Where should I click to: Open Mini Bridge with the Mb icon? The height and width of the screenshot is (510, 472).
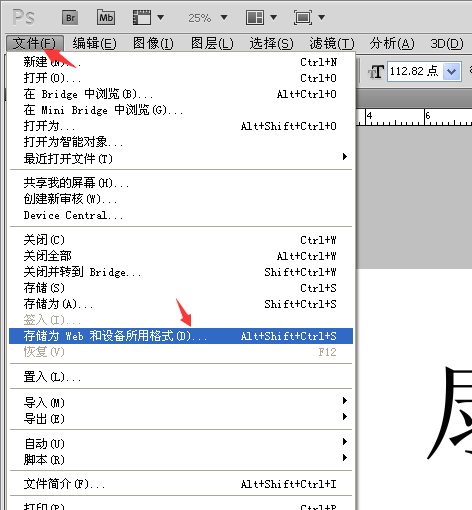106,17
